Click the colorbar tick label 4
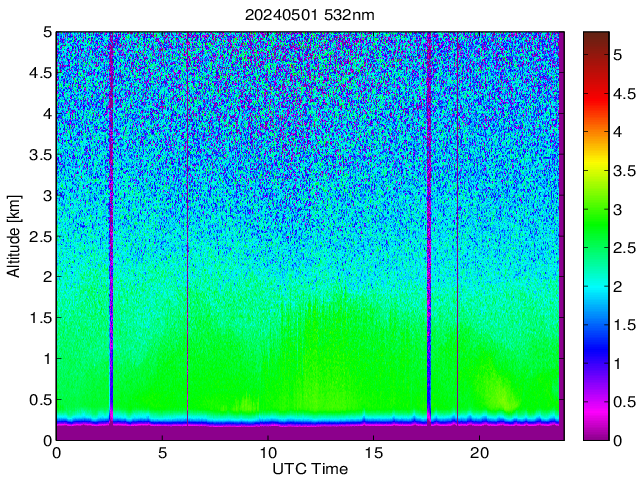 pos(618,132)
